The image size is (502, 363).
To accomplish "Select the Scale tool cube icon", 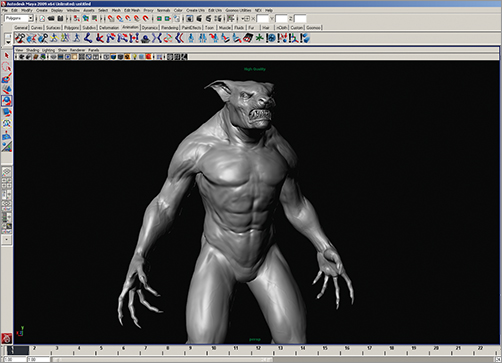I will tap(7, 112).
